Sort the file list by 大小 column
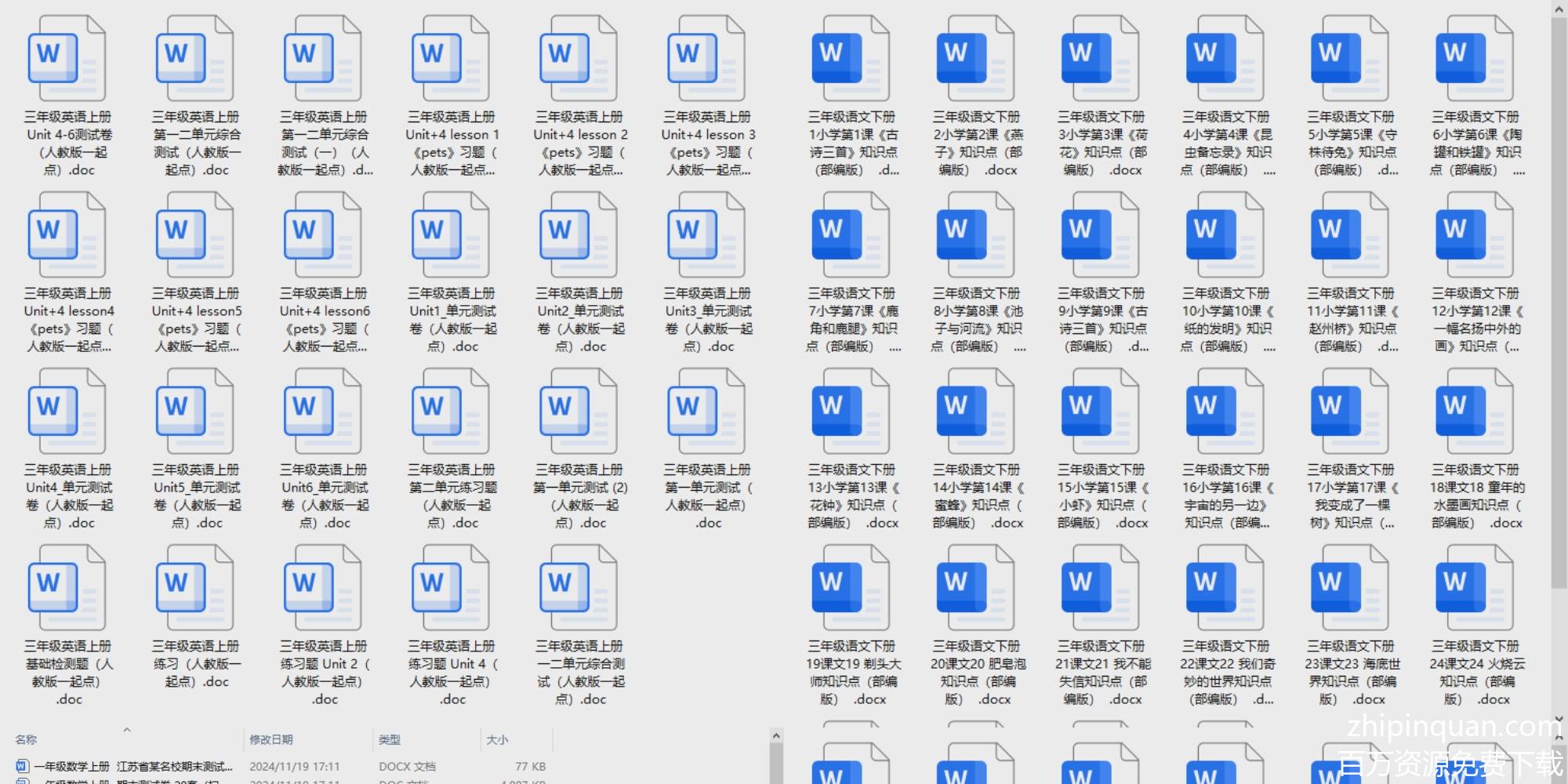Image resolution: width=1568 pixels, height=784 pixels. (x=497, y=739)
